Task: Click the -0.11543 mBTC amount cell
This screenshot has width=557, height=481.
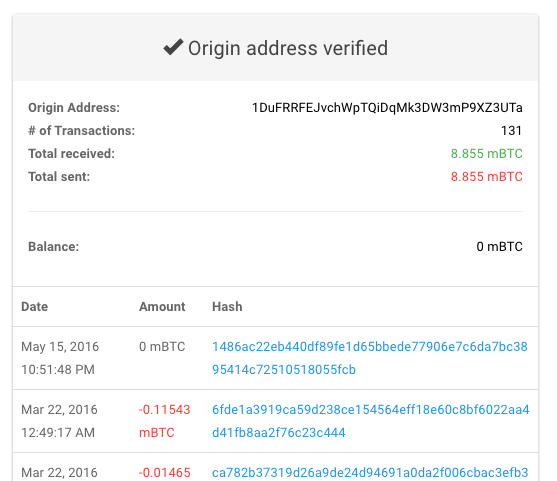Action: pos(164,421)
